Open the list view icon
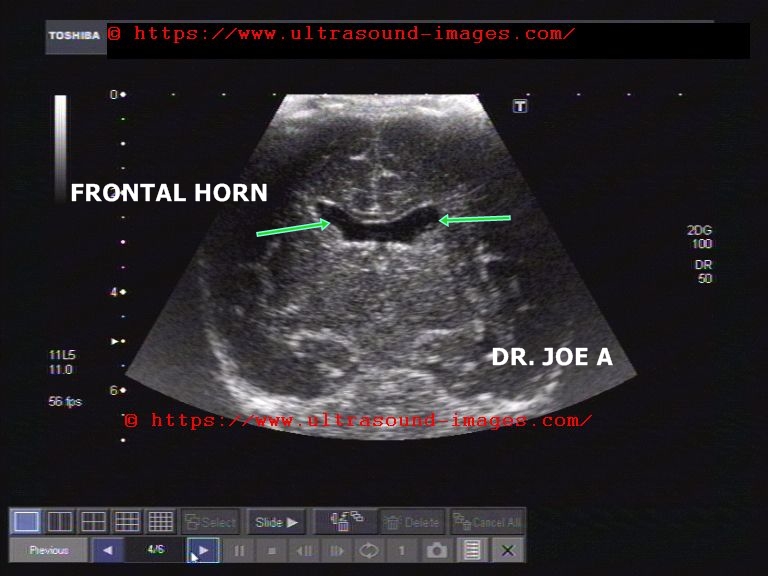 [x=472, y=550]
